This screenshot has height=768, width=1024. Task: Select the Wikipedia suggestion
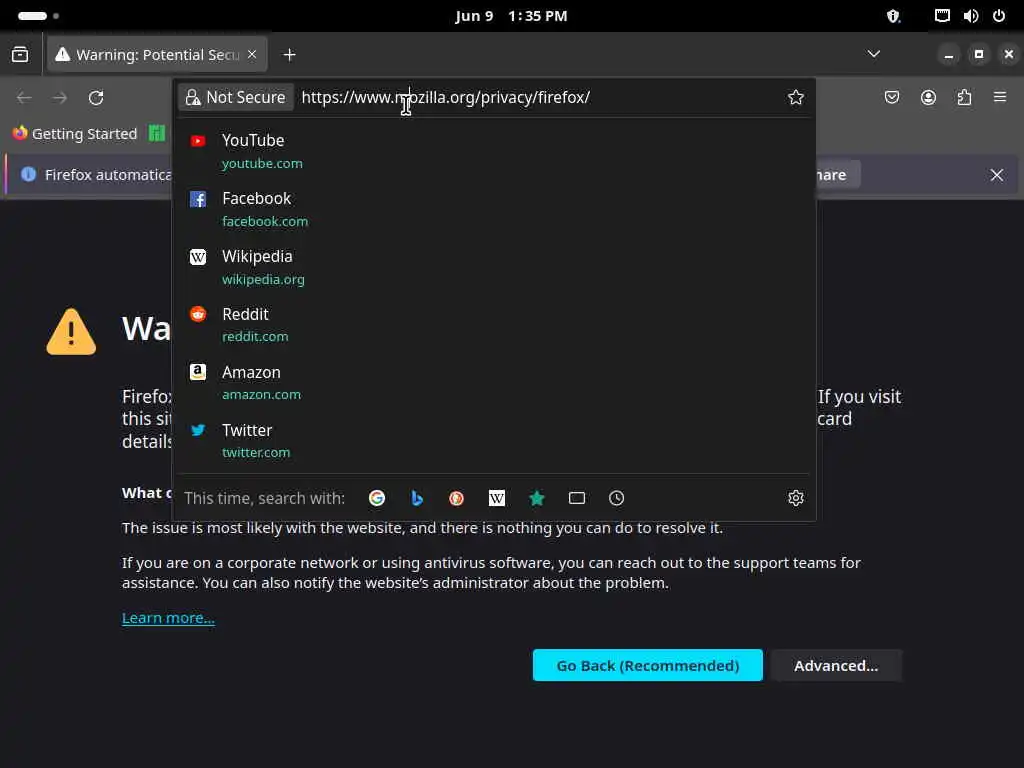click(494, 267)
